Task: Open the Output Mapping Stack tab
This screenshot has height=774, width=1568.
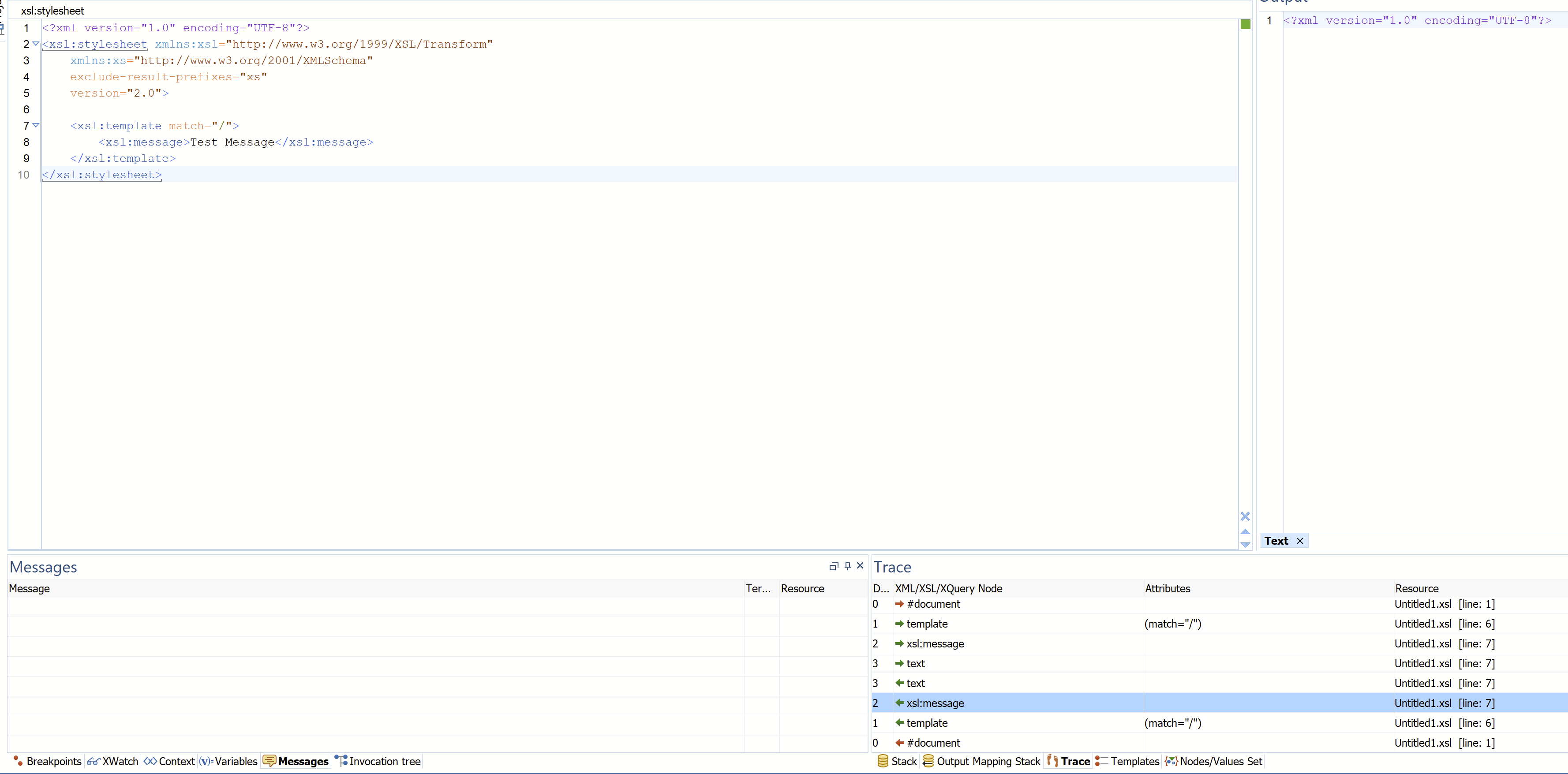Action: [982, 761]
